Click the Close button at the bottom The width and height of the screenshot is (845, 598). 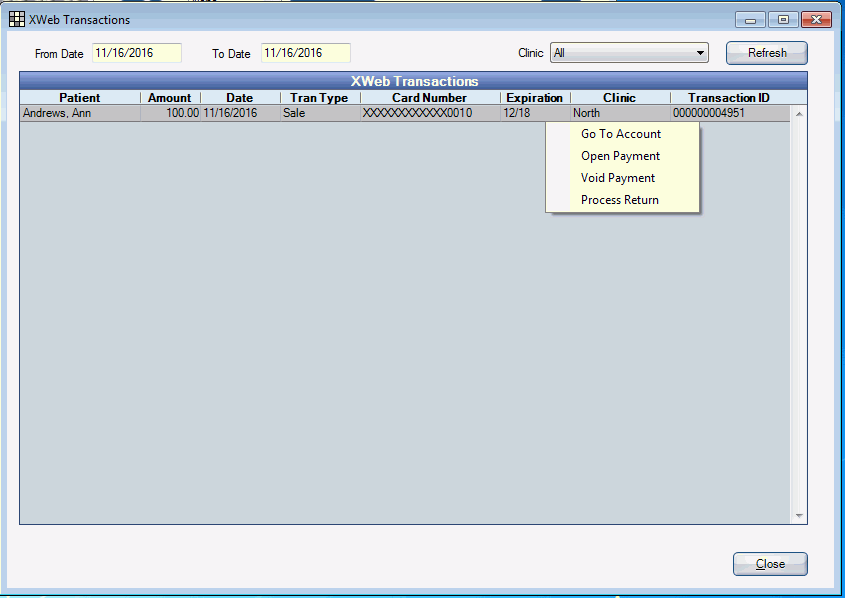770,564
